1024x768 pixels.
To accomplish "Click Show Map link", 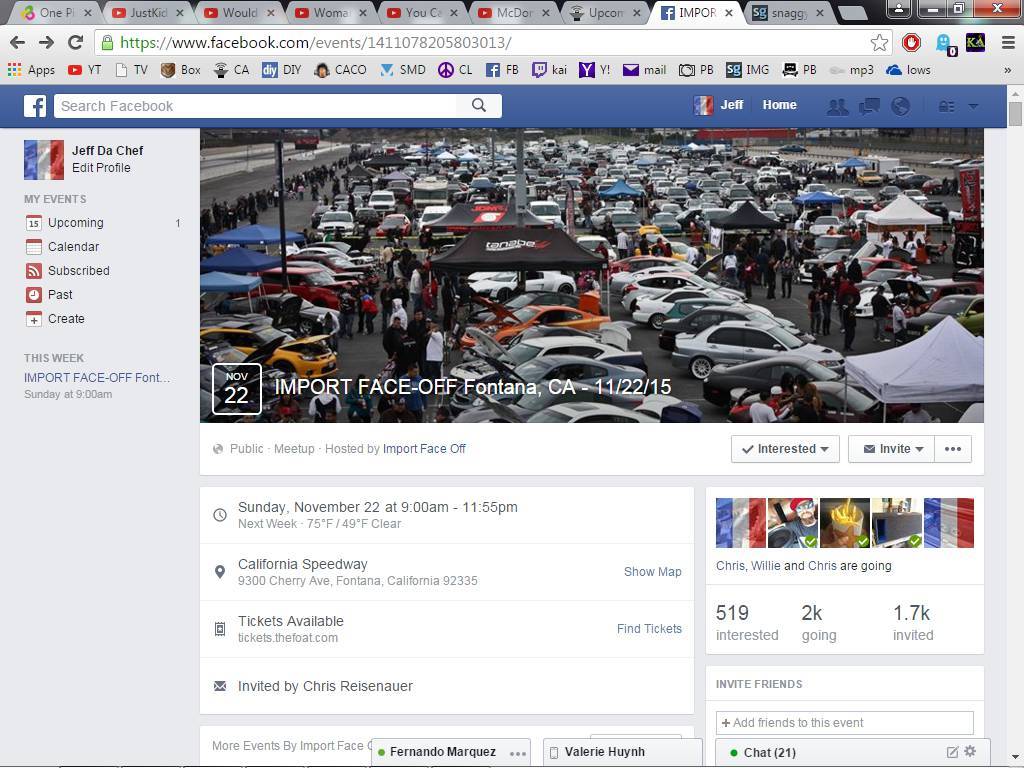I will pyautogui.click(x=652, y=571).
